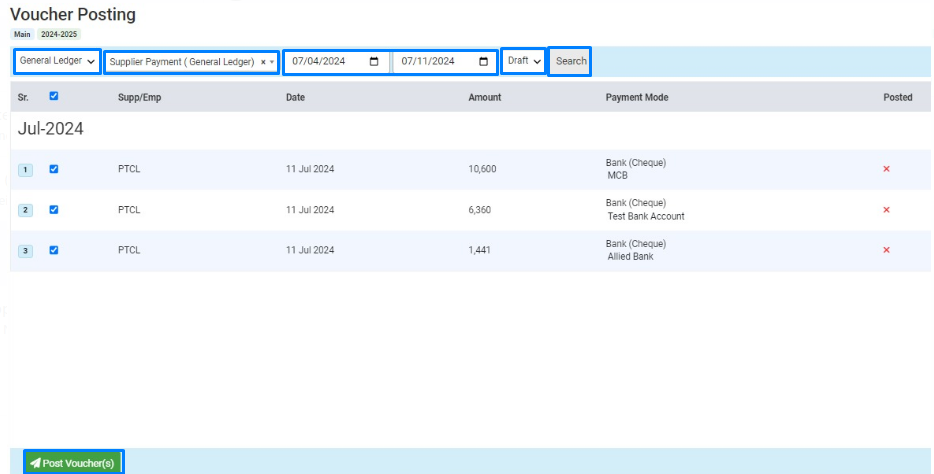The height and width of the screenshot is (474, 934).
Task: Open the General Ledger dropdown
Action: click(x=57, y=61)
